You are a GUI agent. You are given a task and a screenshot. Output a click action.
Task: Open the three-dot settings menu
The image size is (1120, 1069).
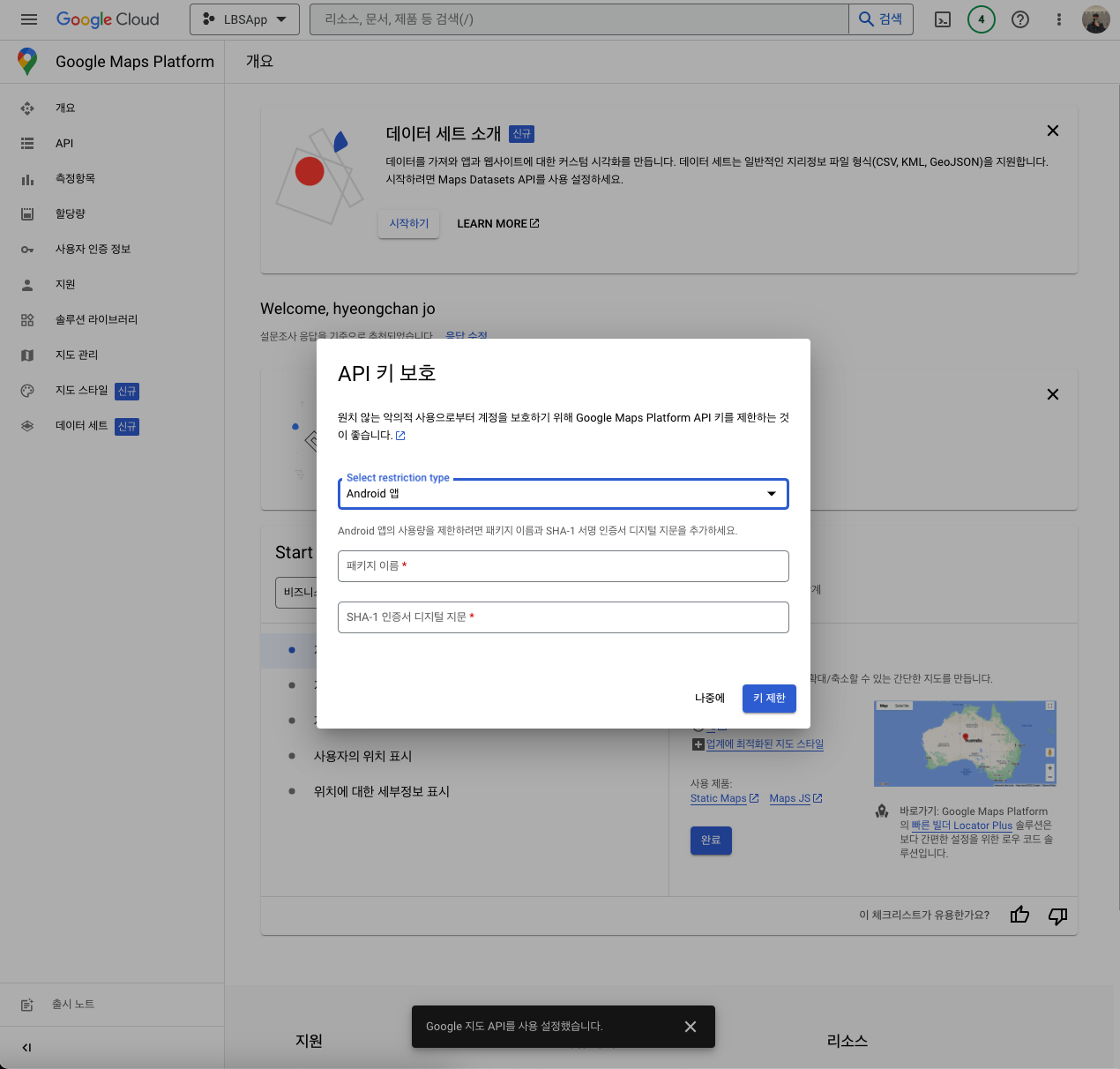(1059, 19)
